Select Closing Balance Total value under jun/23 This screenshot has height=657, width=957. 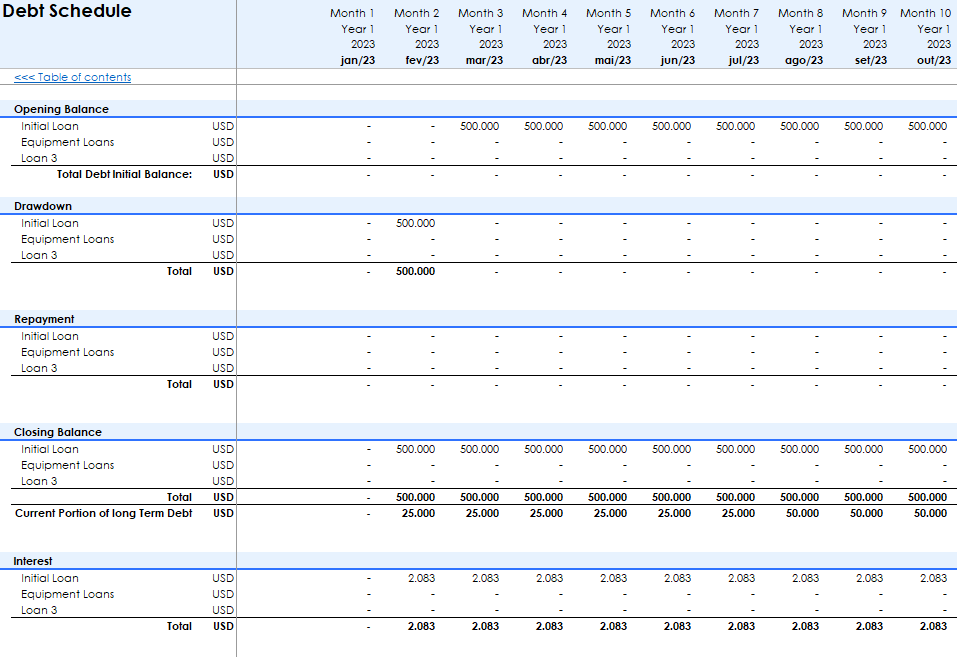point(671,497)
